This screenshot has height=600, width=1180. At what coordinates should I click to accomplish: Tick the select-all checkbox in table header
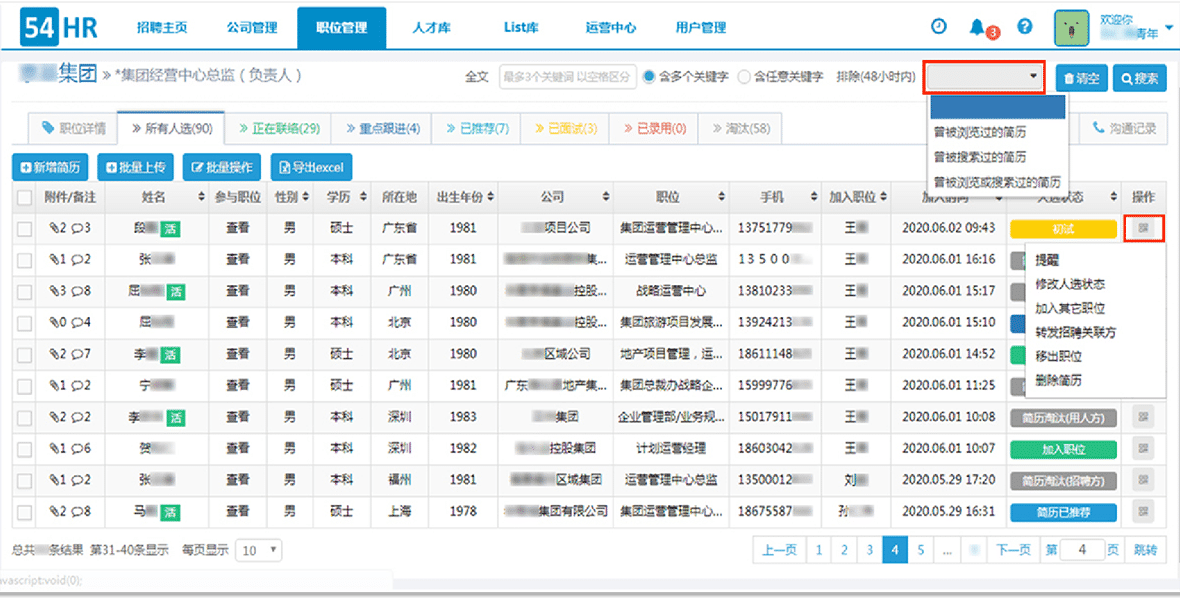coord(25,197)
